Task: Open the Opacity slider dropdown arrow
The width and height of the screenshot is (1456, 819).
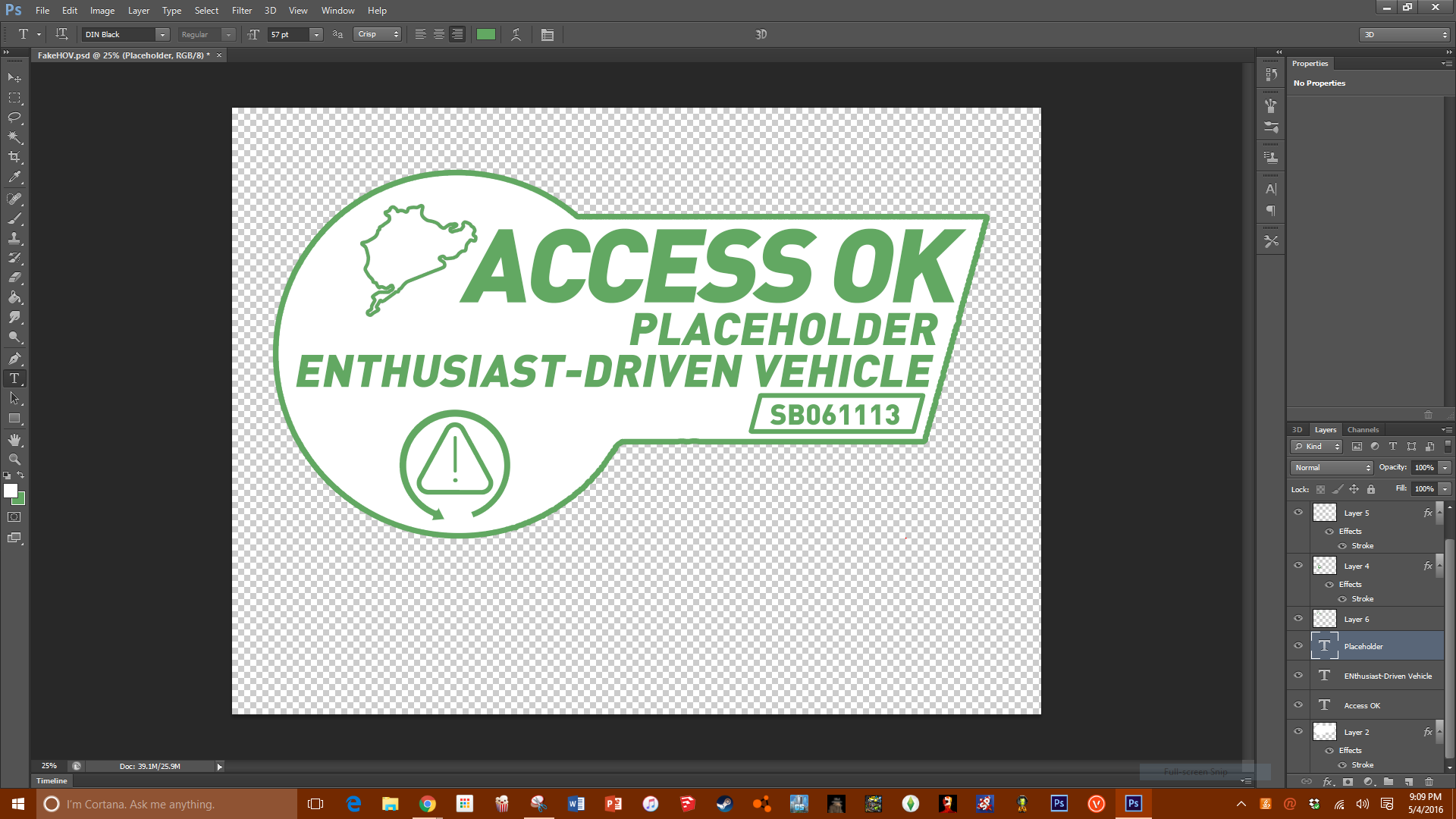Action: pos(1445,468)
